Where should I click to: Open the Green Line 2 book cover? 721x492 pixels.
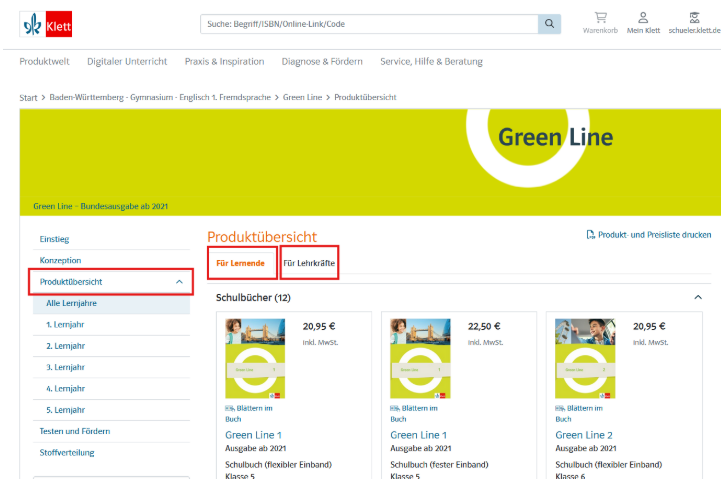pos(585,359)
